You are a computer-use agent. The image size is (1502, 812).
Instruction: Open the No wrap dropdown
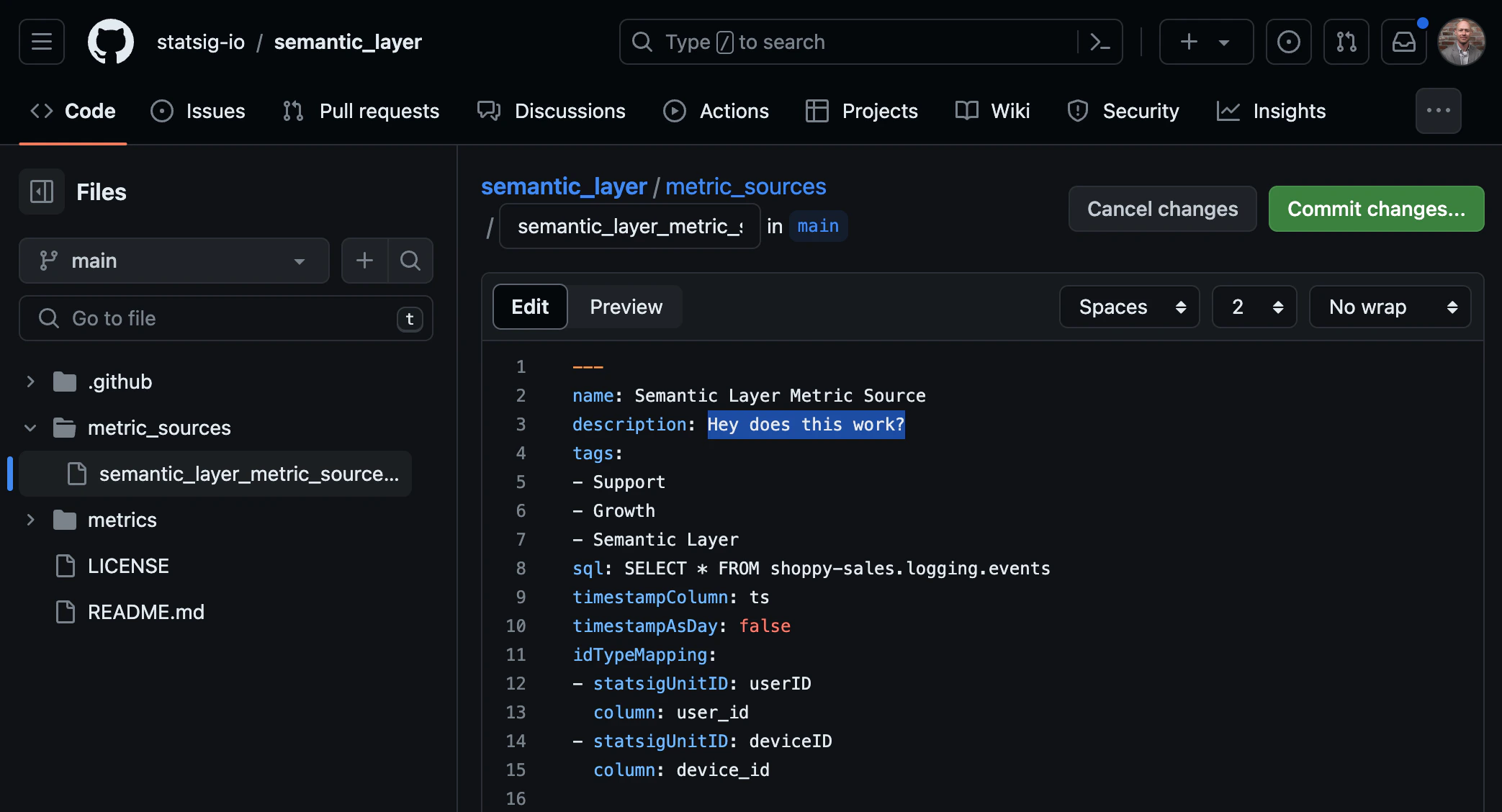[1390, 307]
